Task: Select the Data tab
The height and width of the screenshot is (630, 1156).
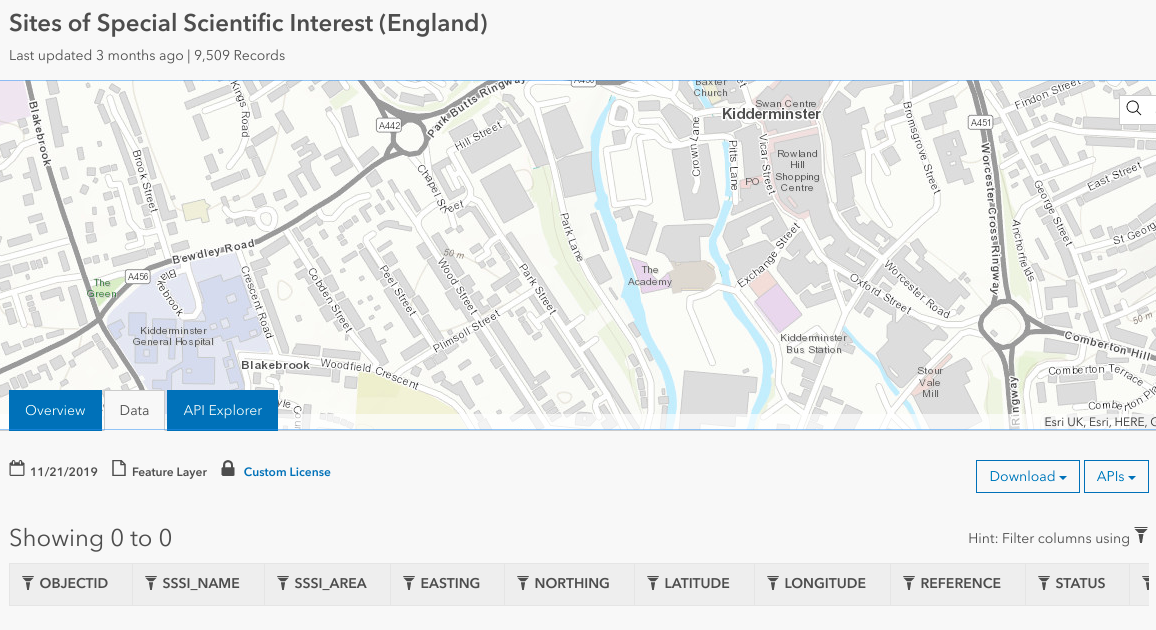Action: click(x=134, y=410)
